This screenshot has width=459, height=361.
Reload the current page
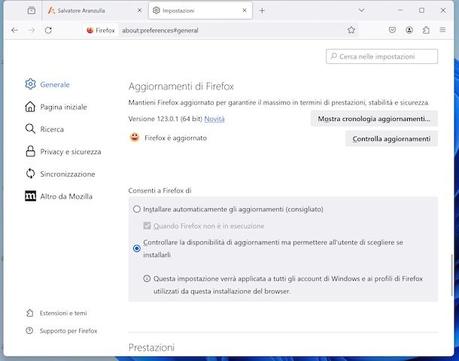[48, 30]
